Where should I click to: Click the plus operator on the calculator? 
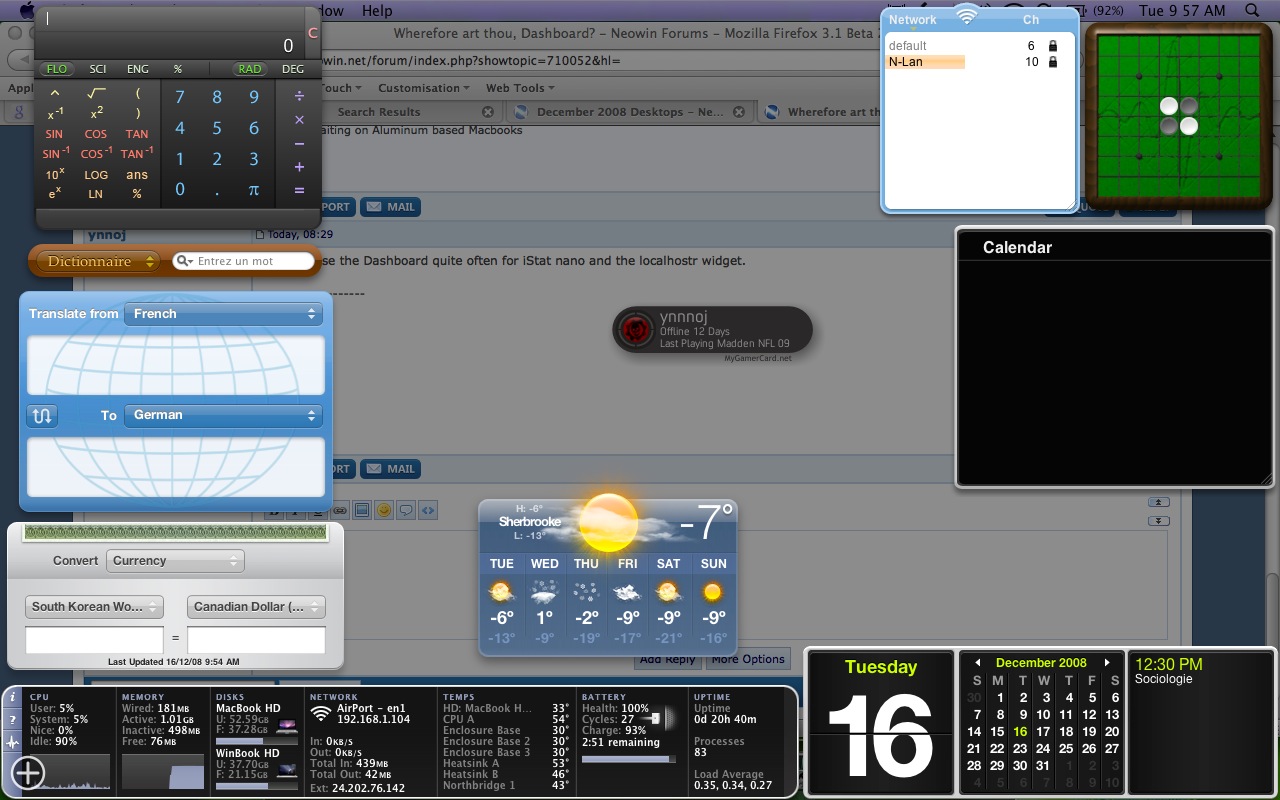[299, 167]
